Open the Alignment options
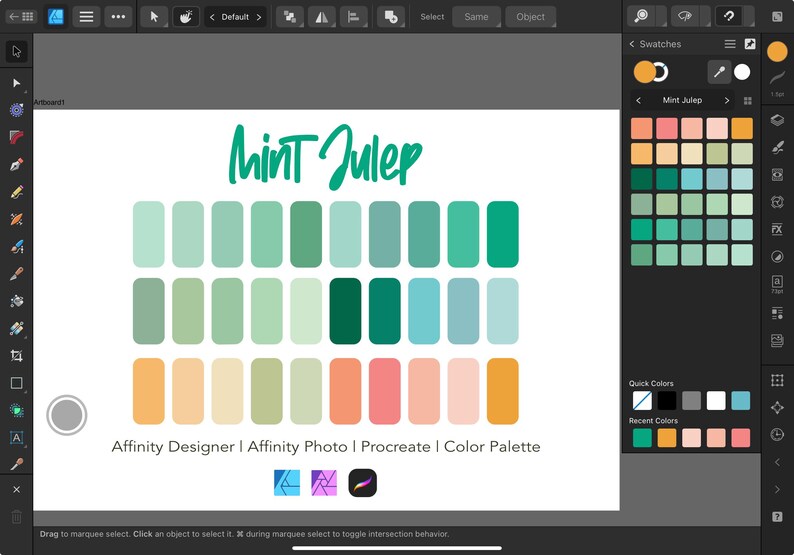 pyautogui.click(x=353, y=17)
